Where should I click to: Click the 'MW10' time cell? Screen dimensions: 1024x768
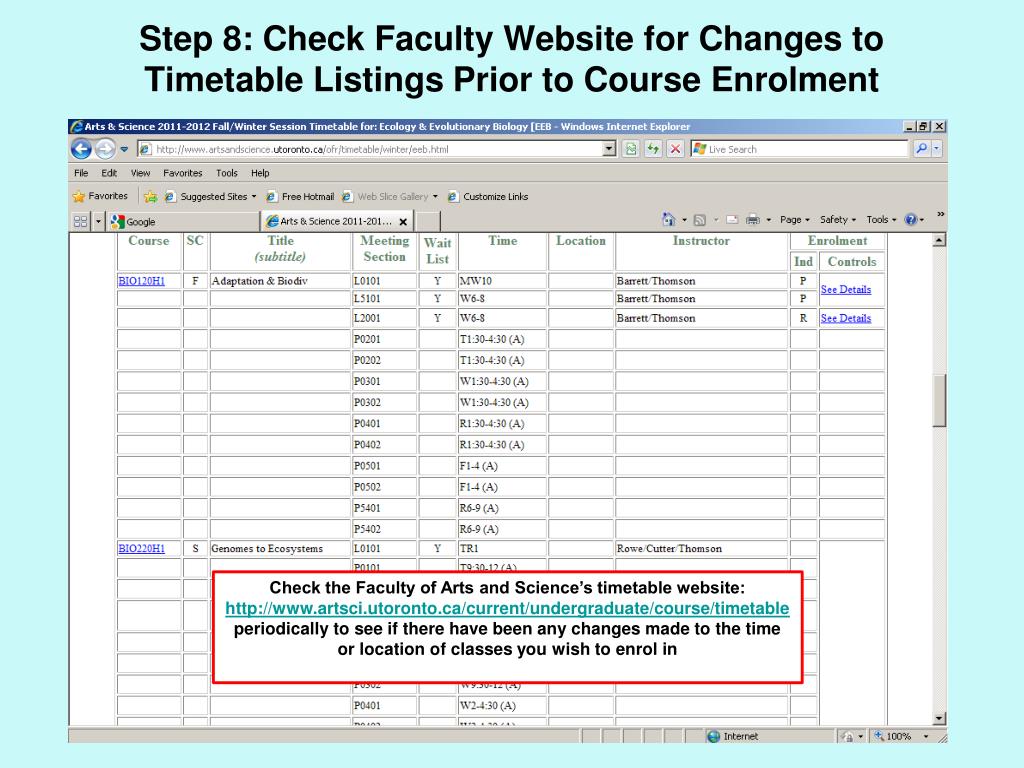502,281
